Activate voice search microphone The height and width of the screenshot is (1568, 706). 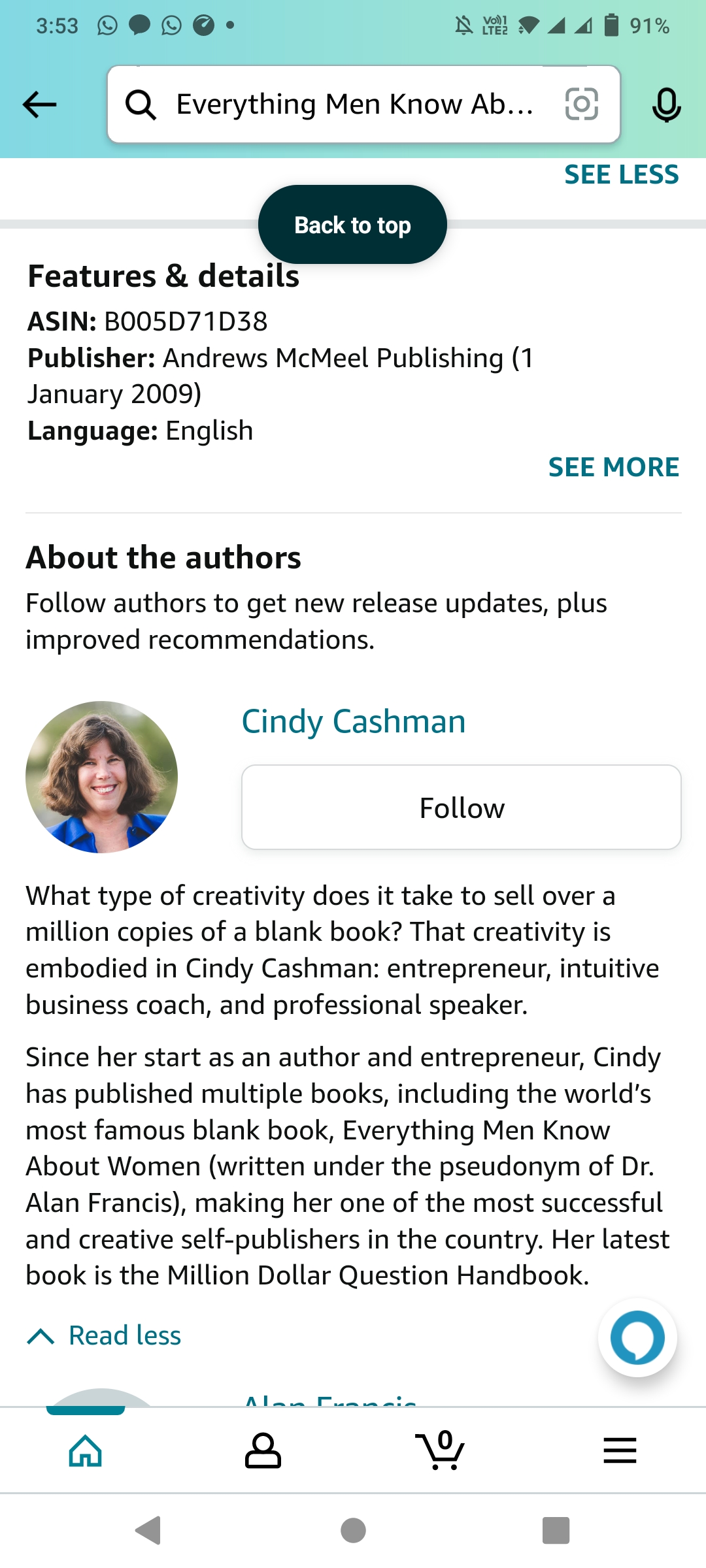666,105
